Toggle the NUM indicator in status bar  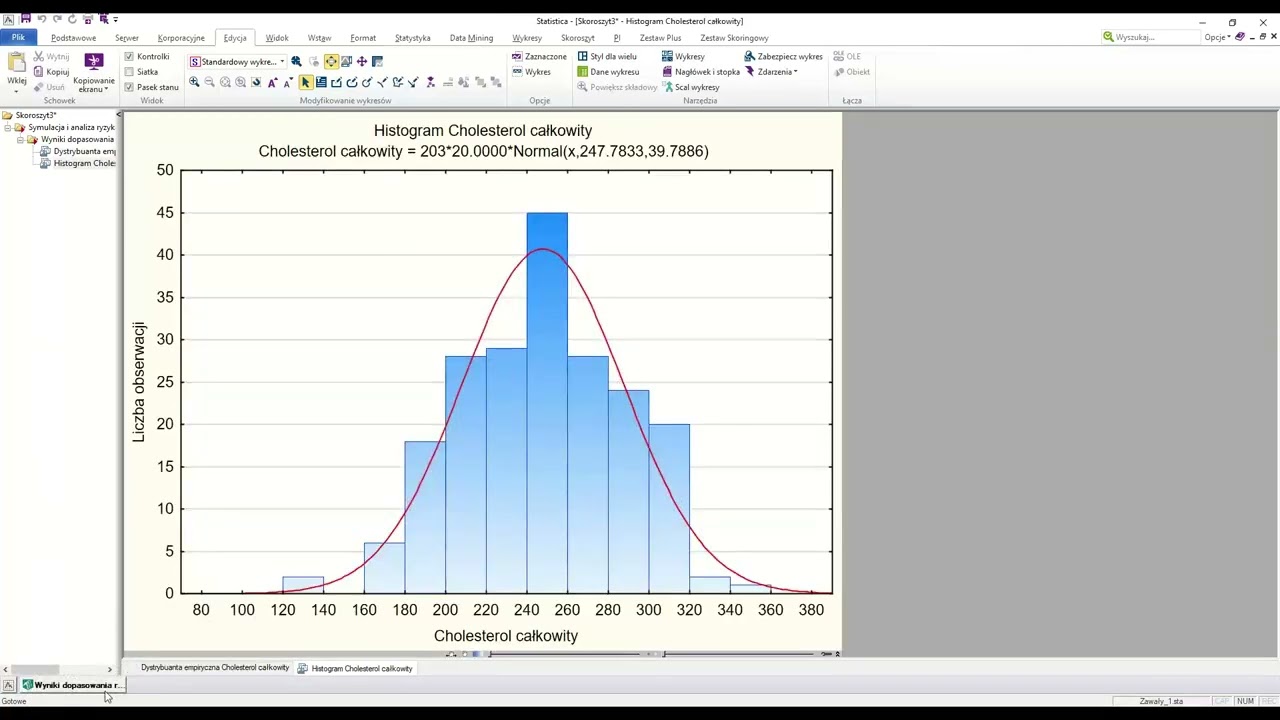1245,701
